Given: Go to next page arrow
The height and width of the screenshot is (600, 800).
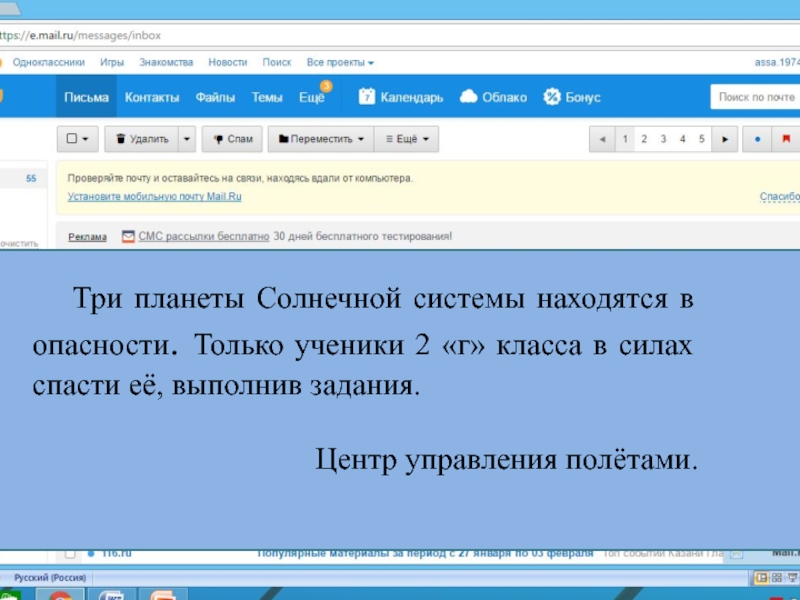Looking at the screenshot, I should (x=725, y=139).
